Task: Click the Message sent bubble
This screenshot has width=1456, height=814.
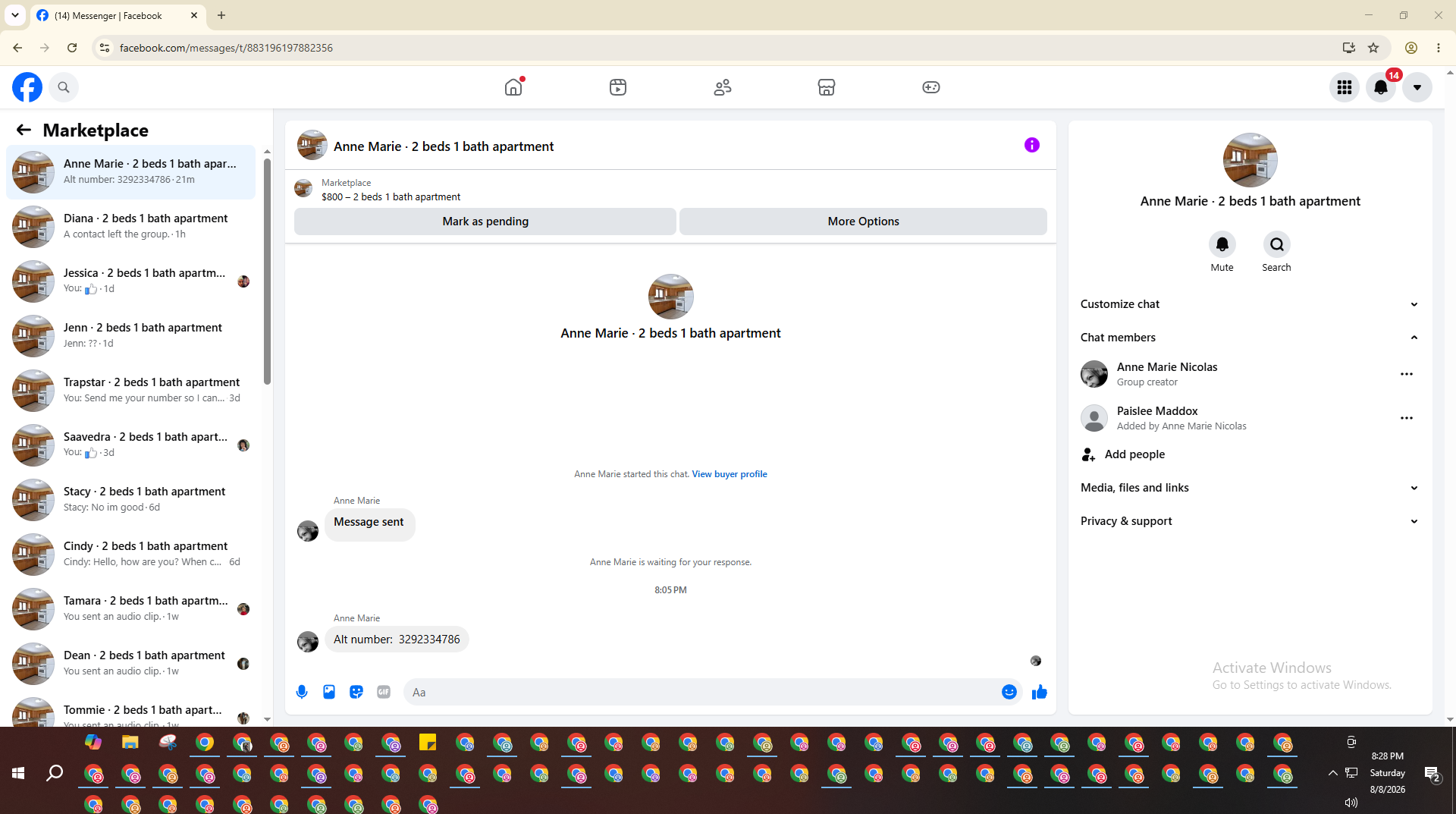Action: pyautogui.click(x=369, y=523)
